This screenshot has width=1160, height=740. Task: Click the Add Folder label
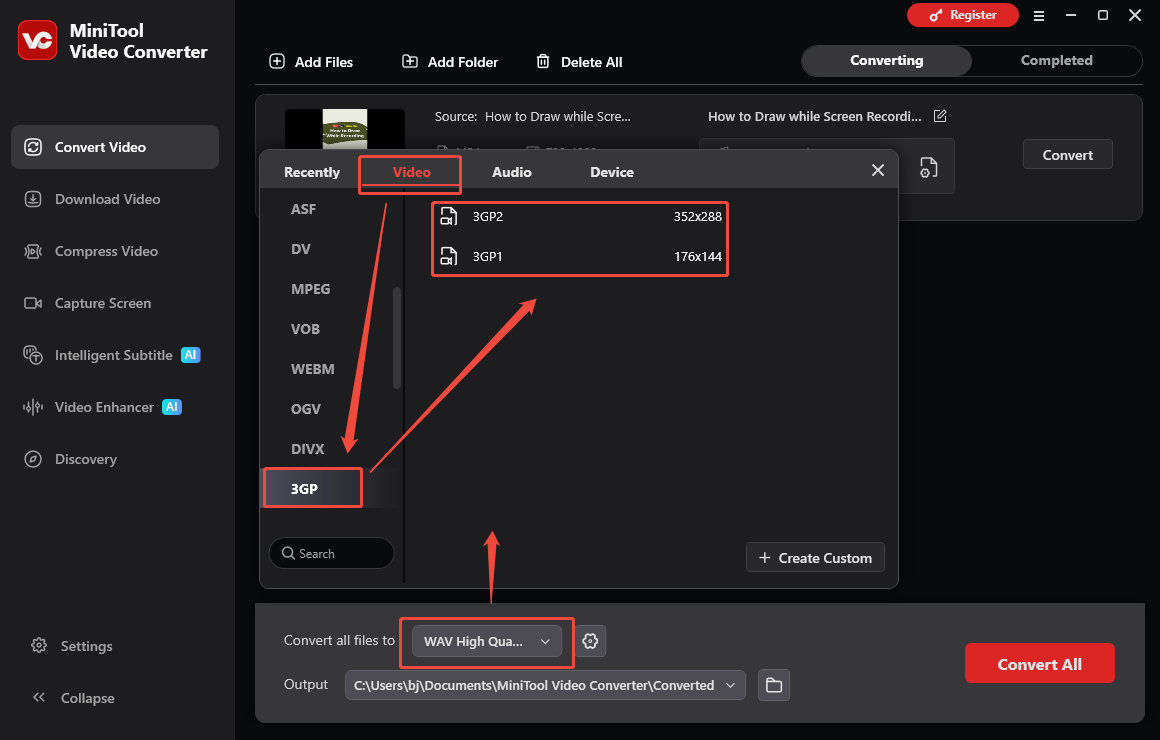pos(462,62)
